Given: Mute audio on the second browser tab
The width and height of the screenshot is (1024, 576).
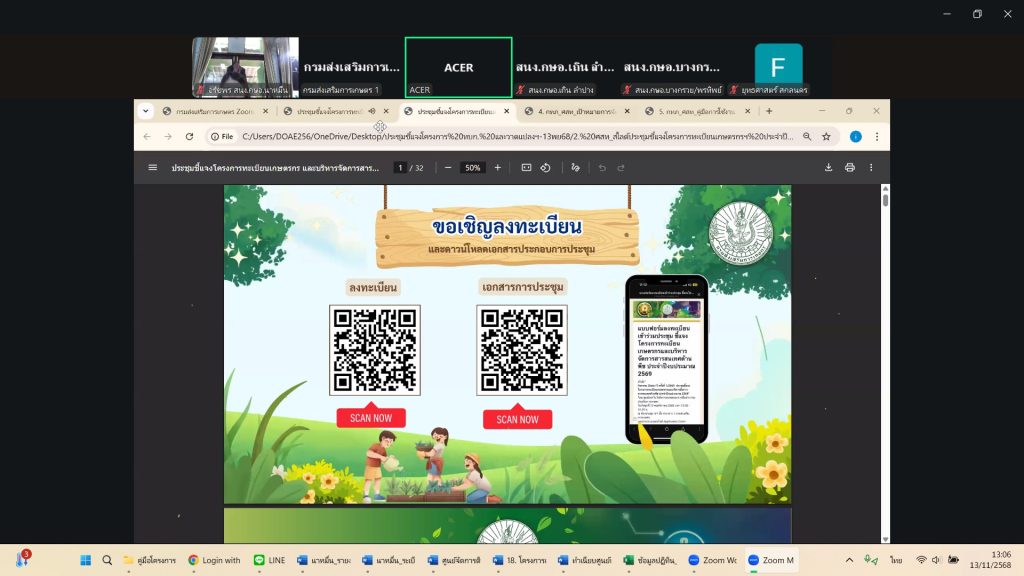Looking at the screenshot, I should click(372, 111).
